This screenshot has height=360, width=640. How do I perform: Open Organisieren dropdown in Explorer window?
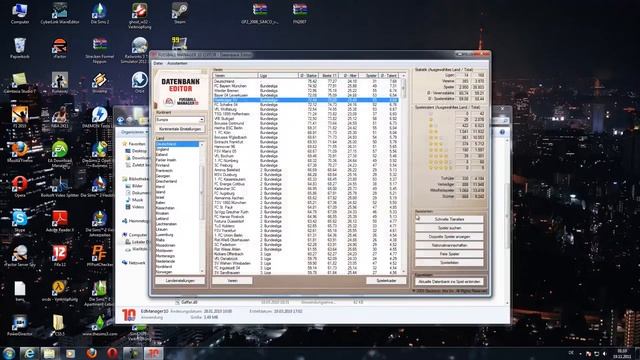134,132
